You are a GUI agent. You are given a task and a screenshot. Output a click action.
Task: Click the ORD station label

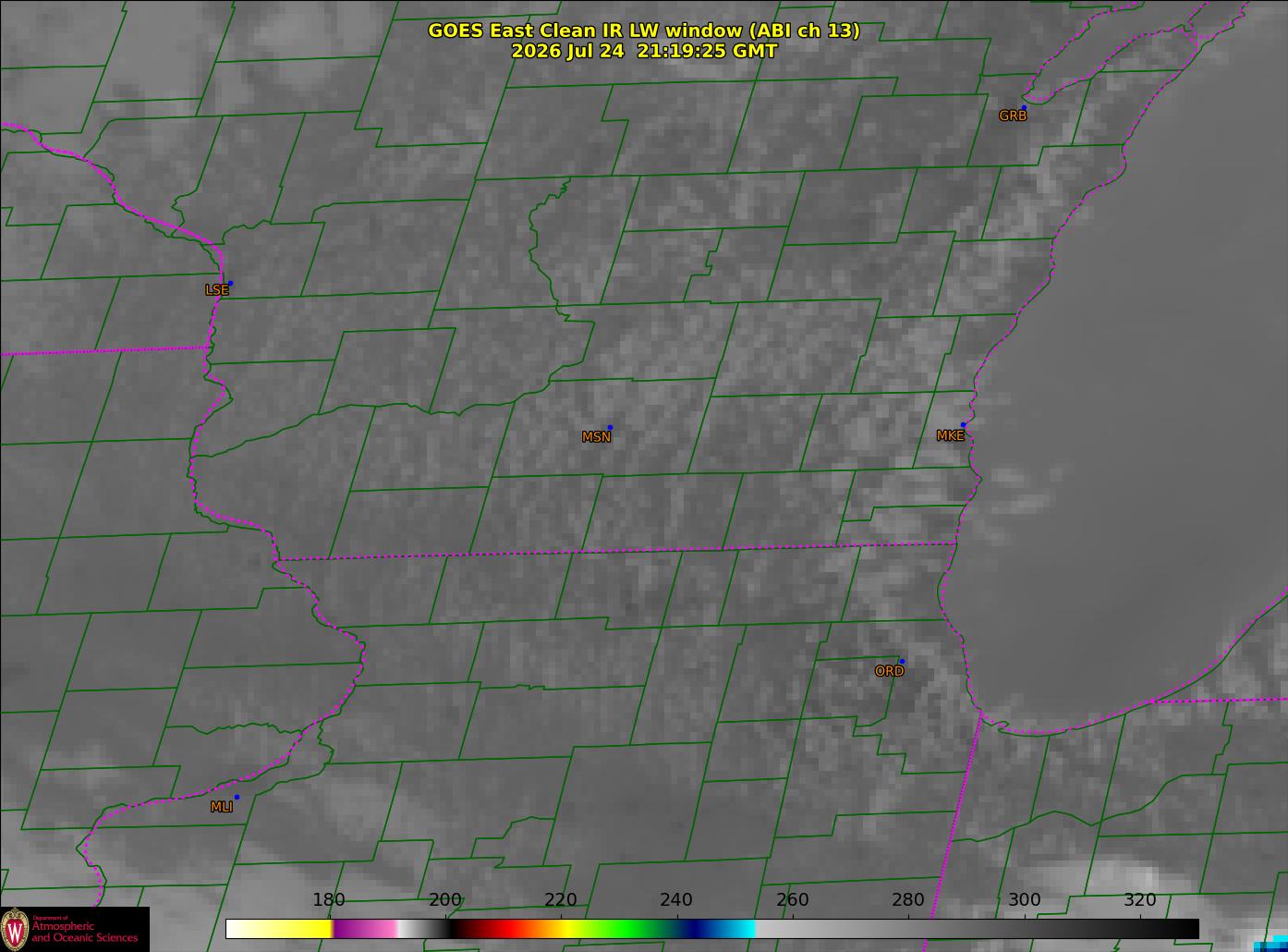pyautogui.click(x=889, y=671)
